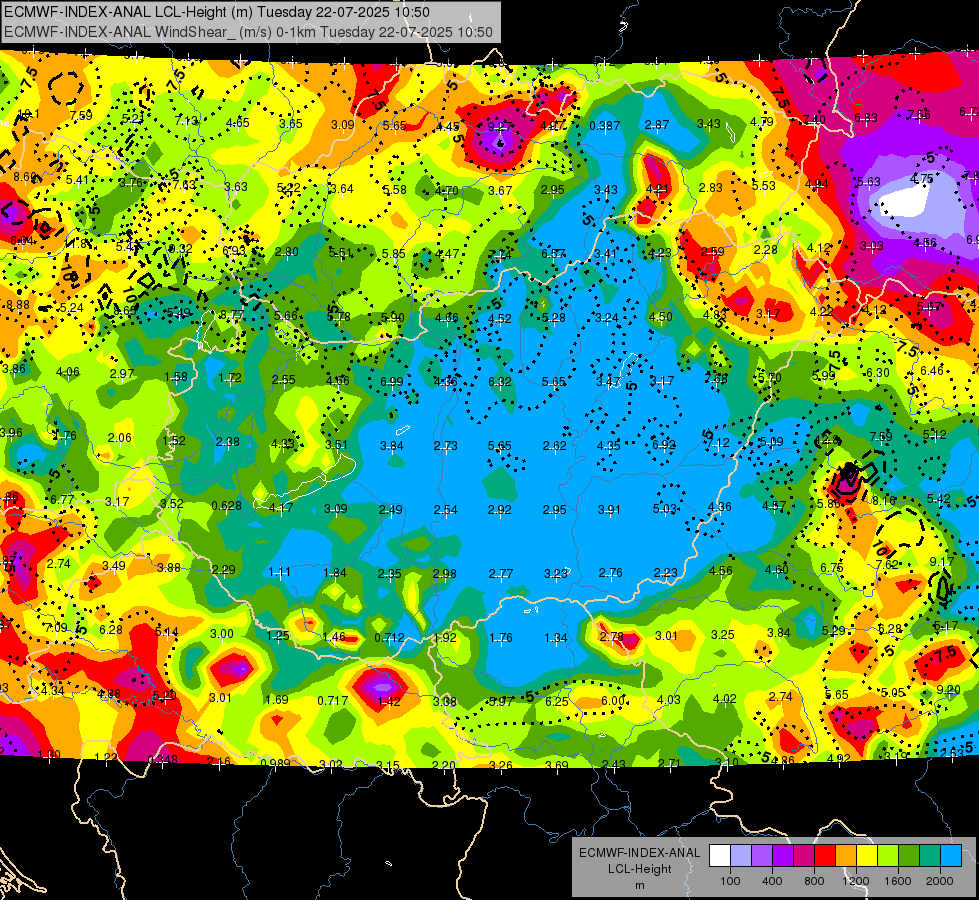Click the wind shear value 2.62

pyautogui.click(x=554, y=445)
